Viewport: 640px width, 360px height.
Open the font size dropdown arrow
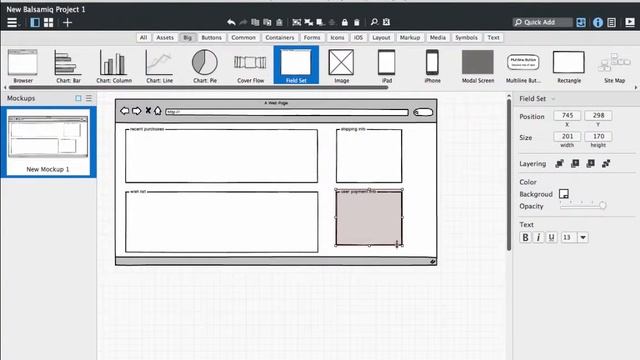tap(583, 238)
